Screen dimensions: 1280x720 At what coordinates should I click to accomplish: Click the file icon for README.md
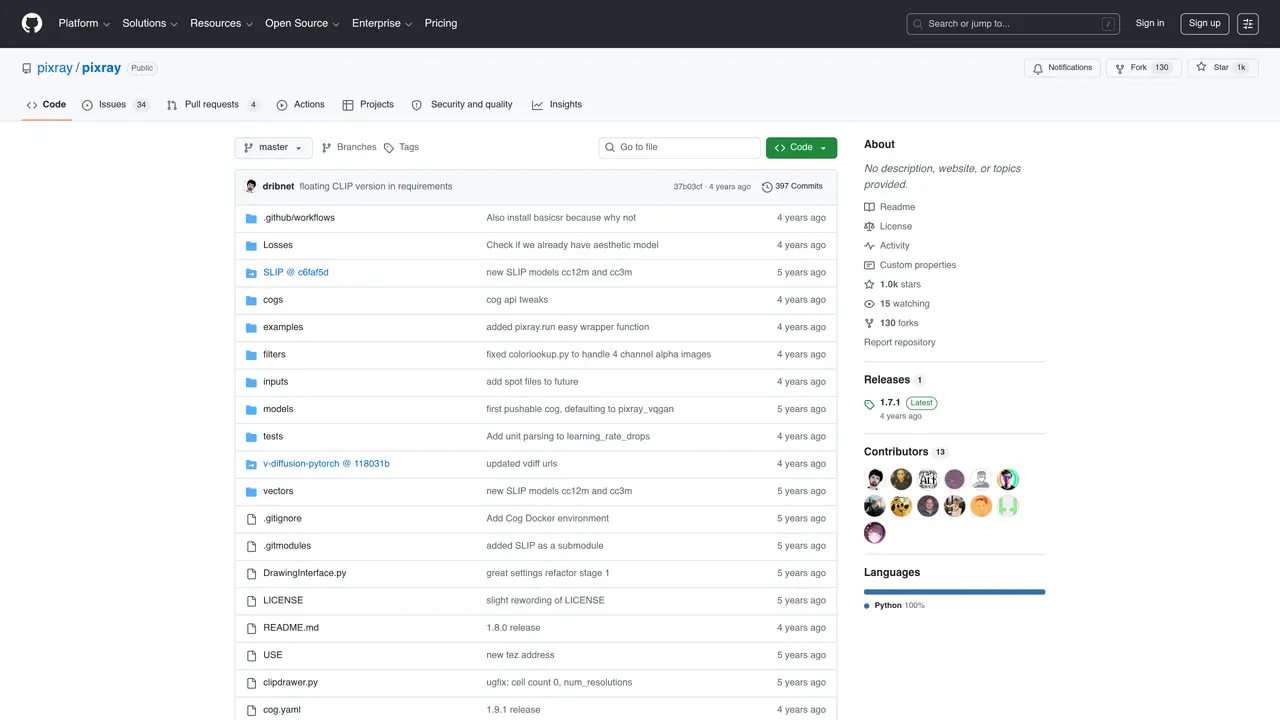click(252, 628)
